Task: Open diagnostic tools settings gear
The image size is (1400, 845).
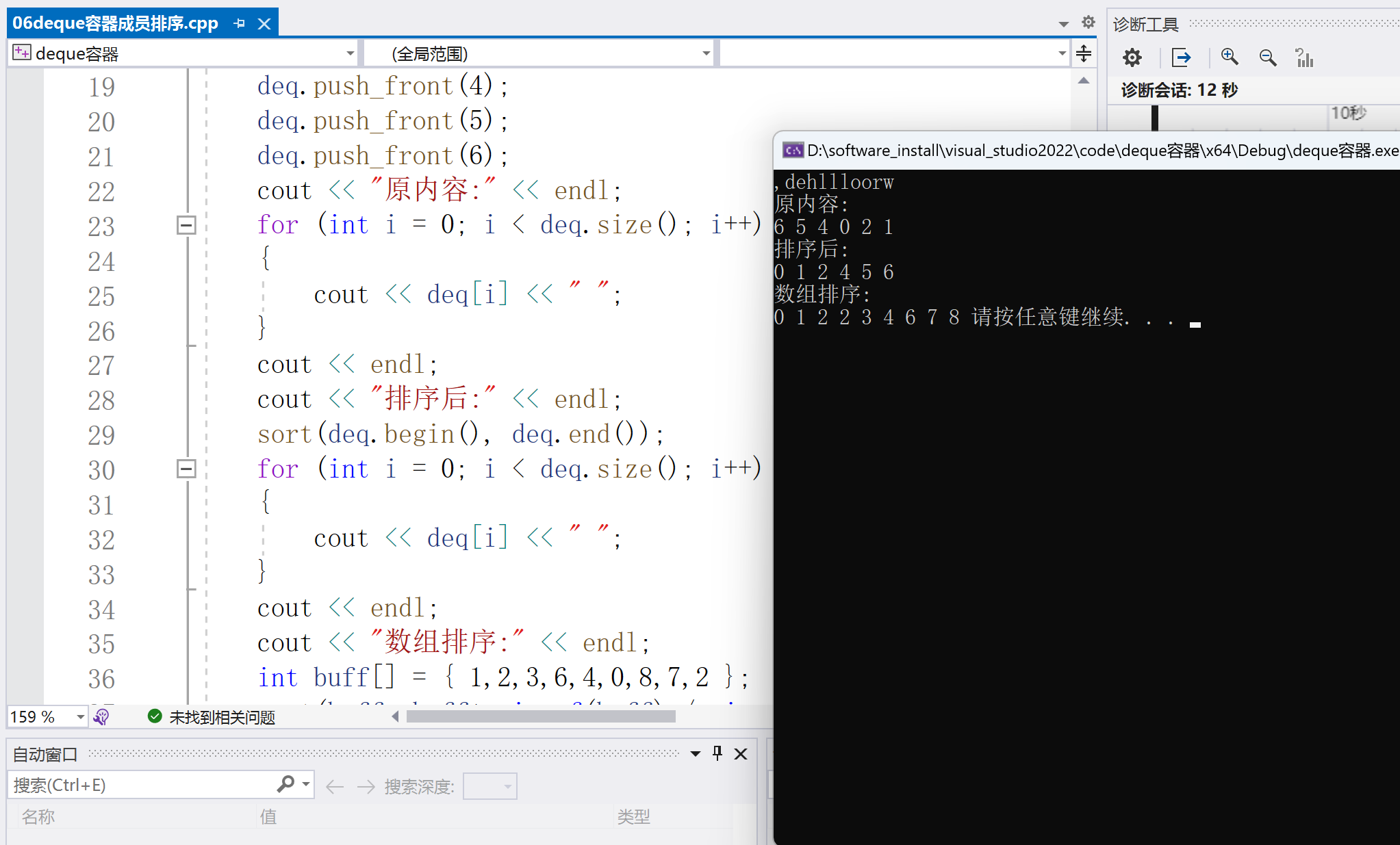Action: pyautogui.click(x=1132, y=57)
